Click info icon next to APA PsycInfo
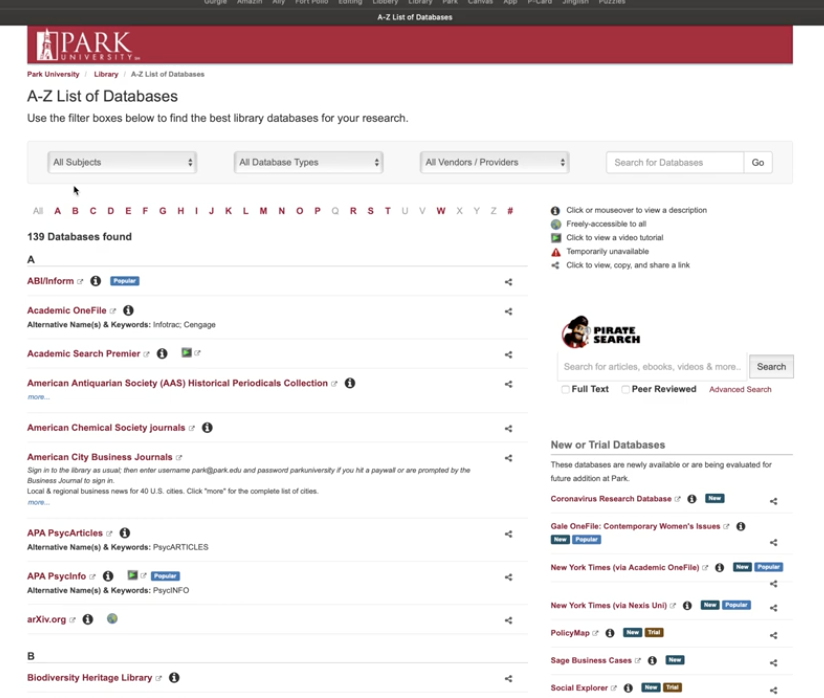 108,576
